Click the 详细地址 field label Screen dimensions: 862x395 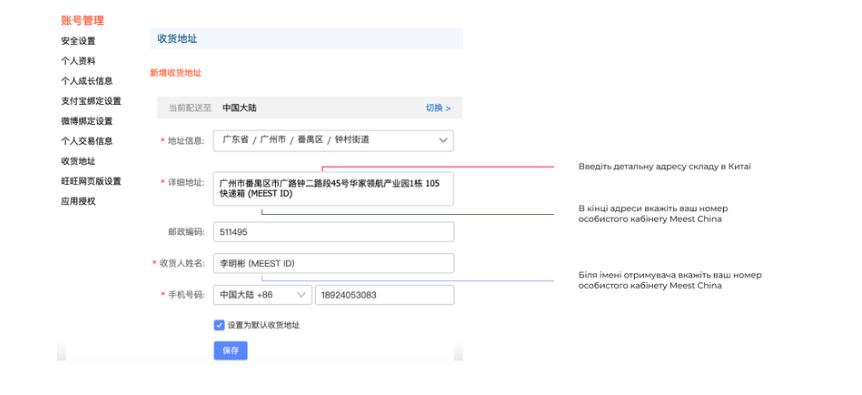(186, 182)
